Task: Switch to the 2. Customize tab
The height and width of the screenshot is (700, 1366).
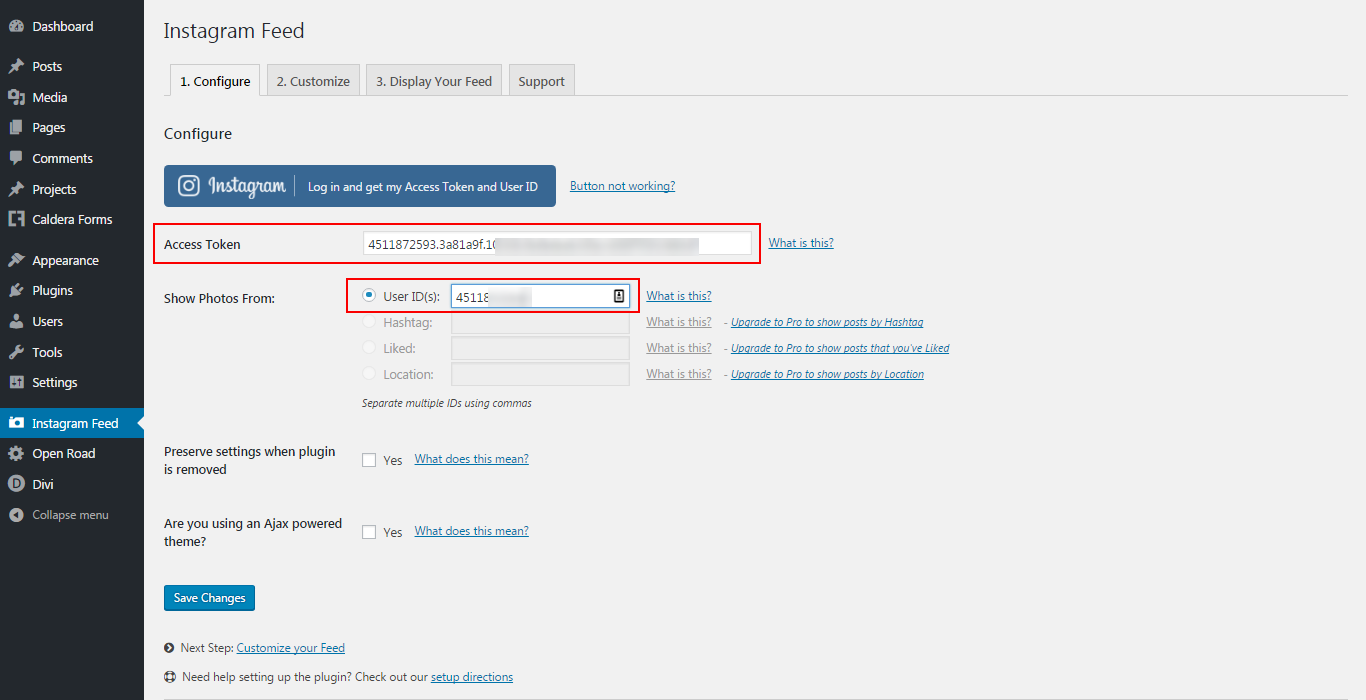Action: [x=313, y=81]
